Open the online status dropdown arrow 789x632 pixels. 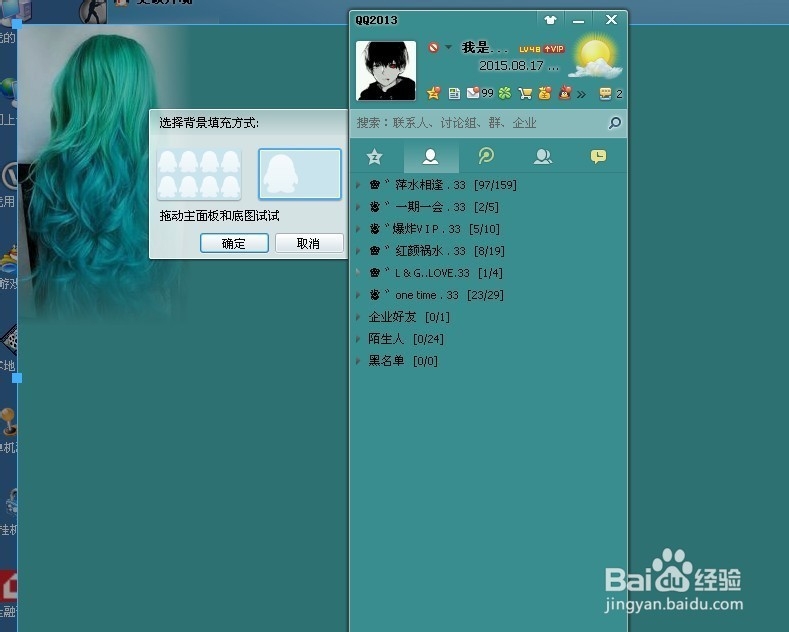[x=448, y=47]
